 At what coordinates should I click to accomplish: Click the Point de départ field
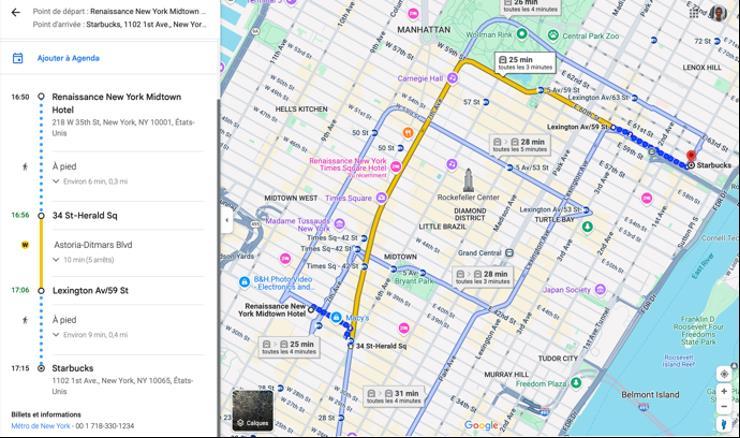click(x=119, y=11)
